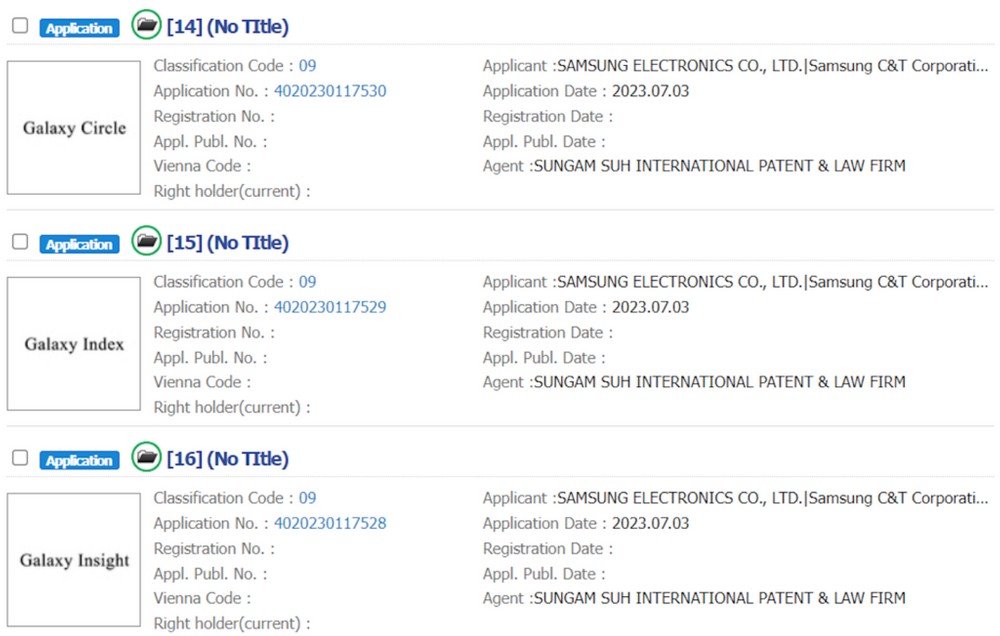Tick the checkbox for result 15
Image resolution: width=1000 pixels, height=636 pixels.
pyautogui.click(x=20, y=242)
